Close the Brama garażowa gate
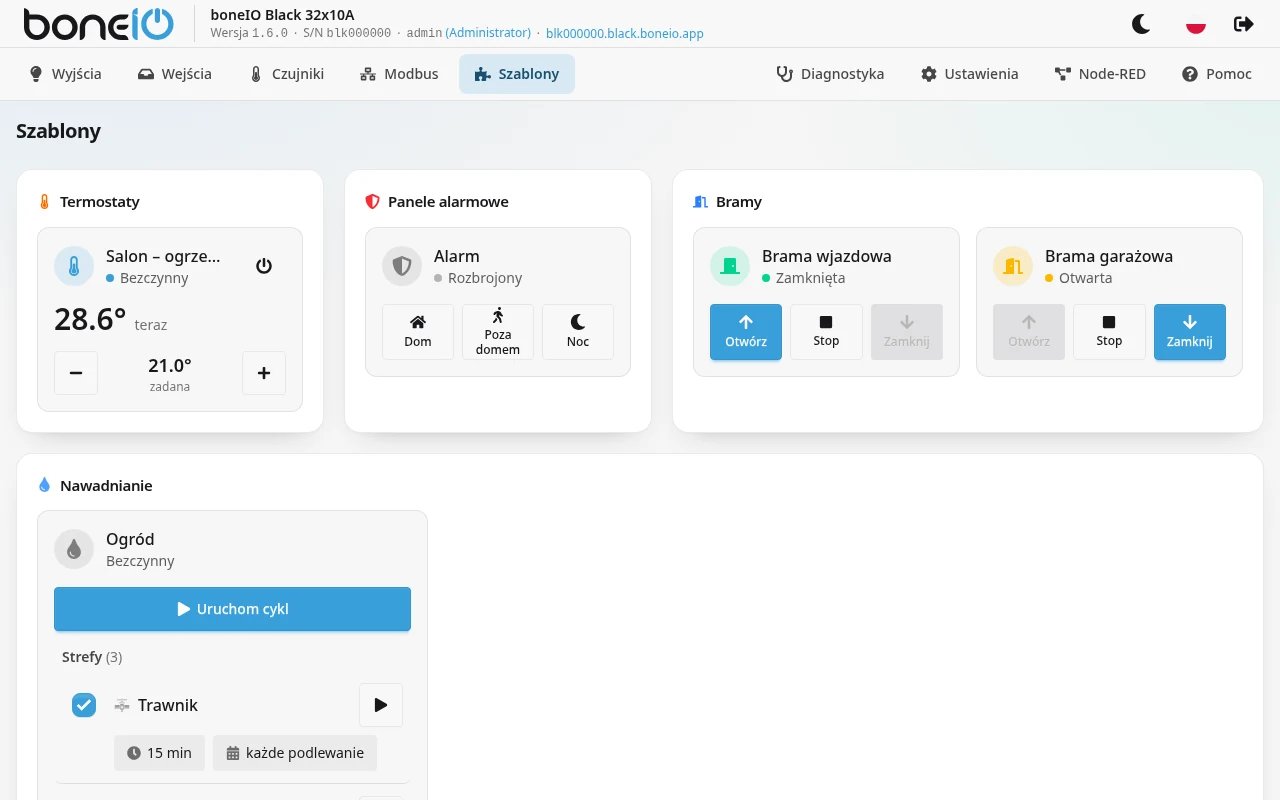1280x800 pixels. (x=1190, y=332)
